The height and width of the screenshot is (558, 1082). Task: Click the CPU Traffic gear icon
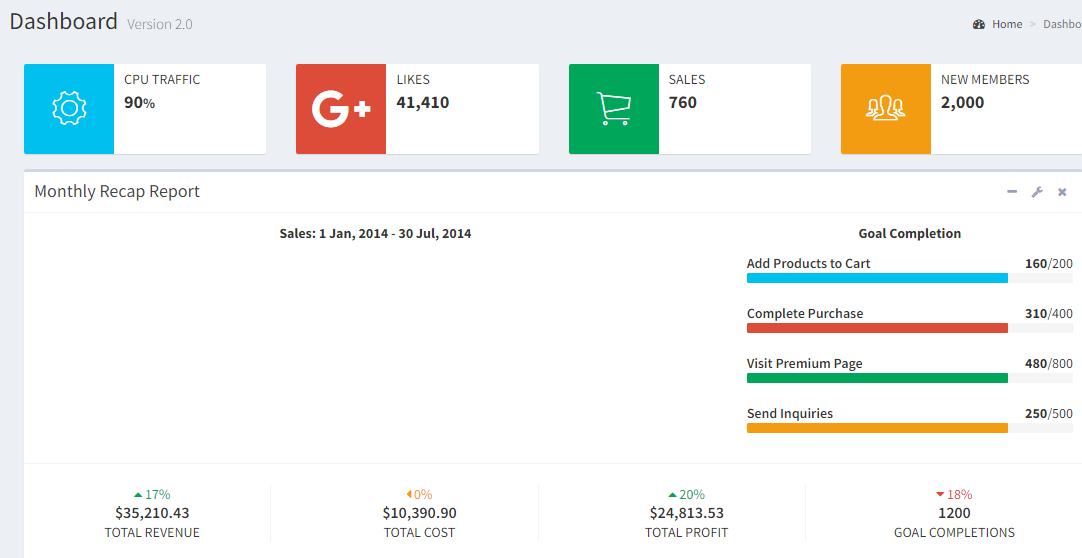[x=69, y=109]
